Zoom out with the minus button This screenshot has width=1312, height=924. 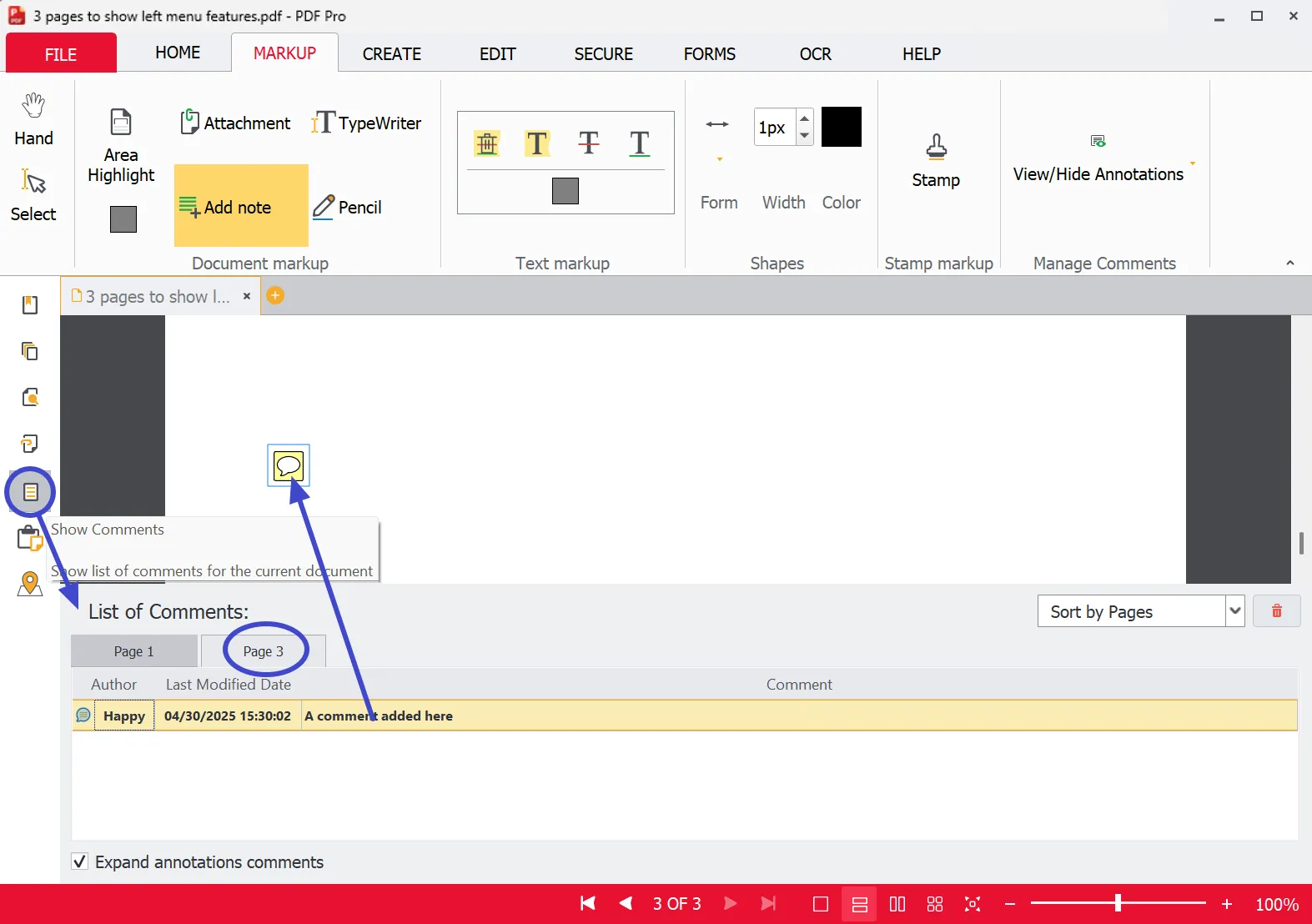point(1010,904)
